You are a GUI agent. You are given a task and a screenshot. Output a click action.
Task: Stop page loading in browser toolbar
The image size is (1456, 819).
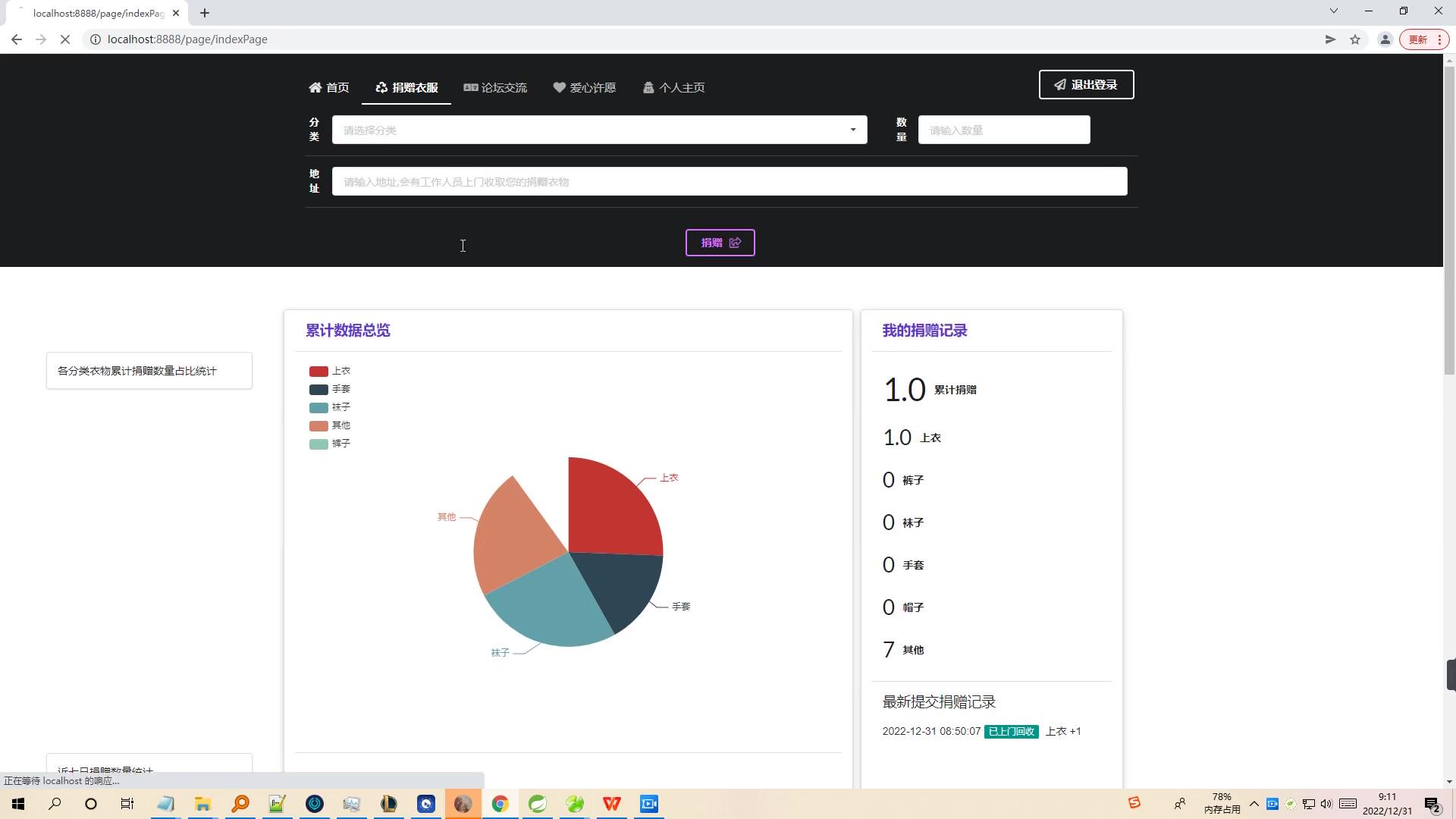pyautogui.click(x=65, y=39)
